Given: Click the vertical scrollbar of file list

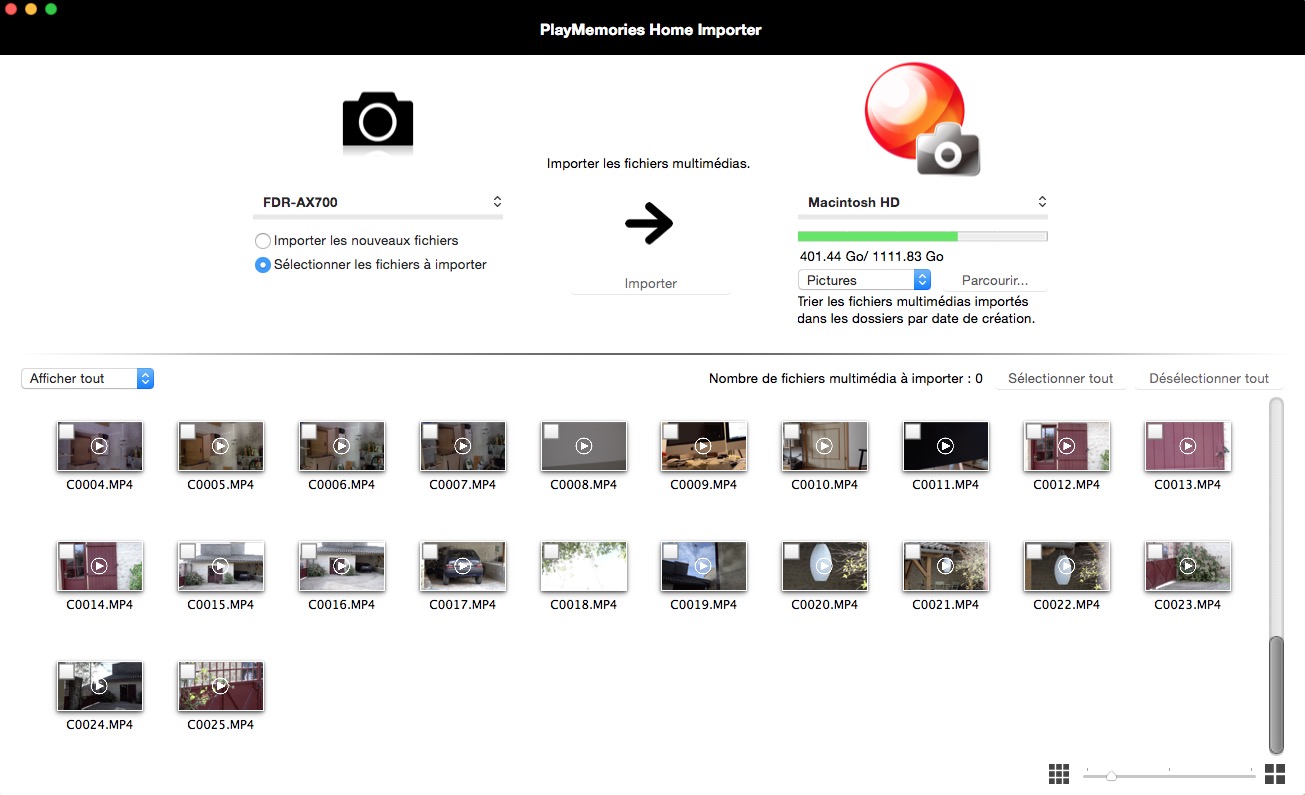Looking at the screenshot, I should pos(1275,692).
